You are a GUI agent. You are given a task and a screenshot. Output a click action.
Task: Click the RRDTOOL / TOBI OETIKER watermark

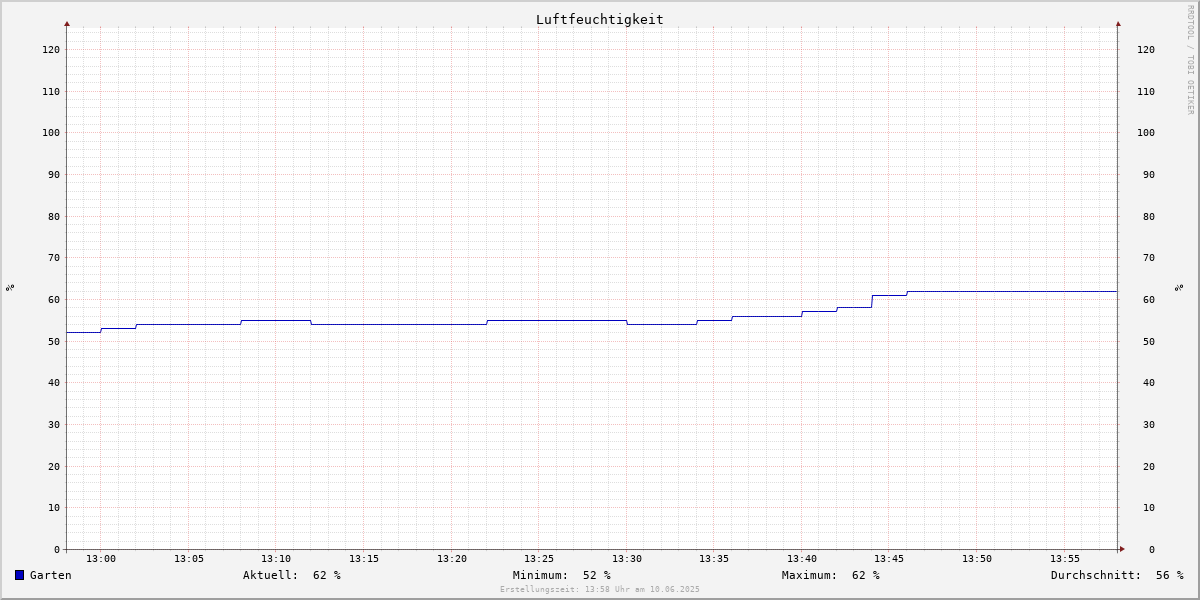[1190, 60]
